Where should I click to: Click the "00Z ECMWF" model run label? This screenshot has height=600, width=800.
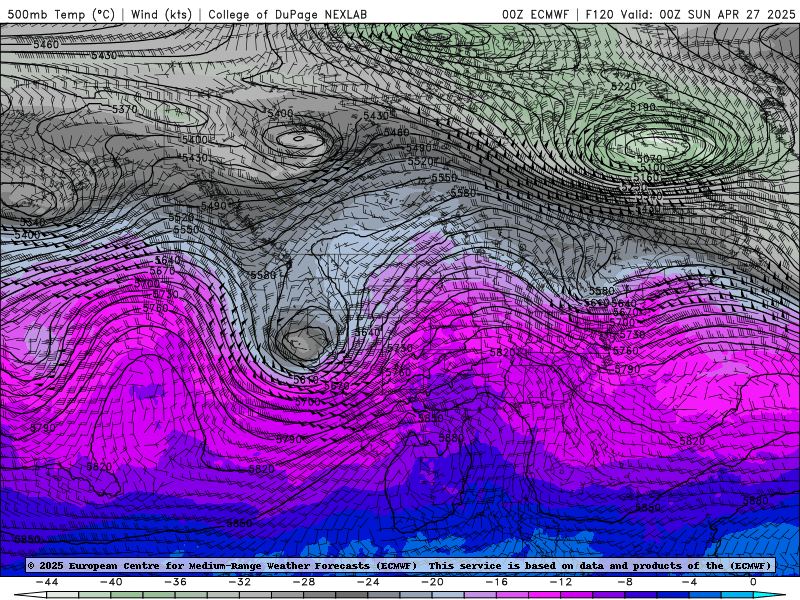[535, 14]
